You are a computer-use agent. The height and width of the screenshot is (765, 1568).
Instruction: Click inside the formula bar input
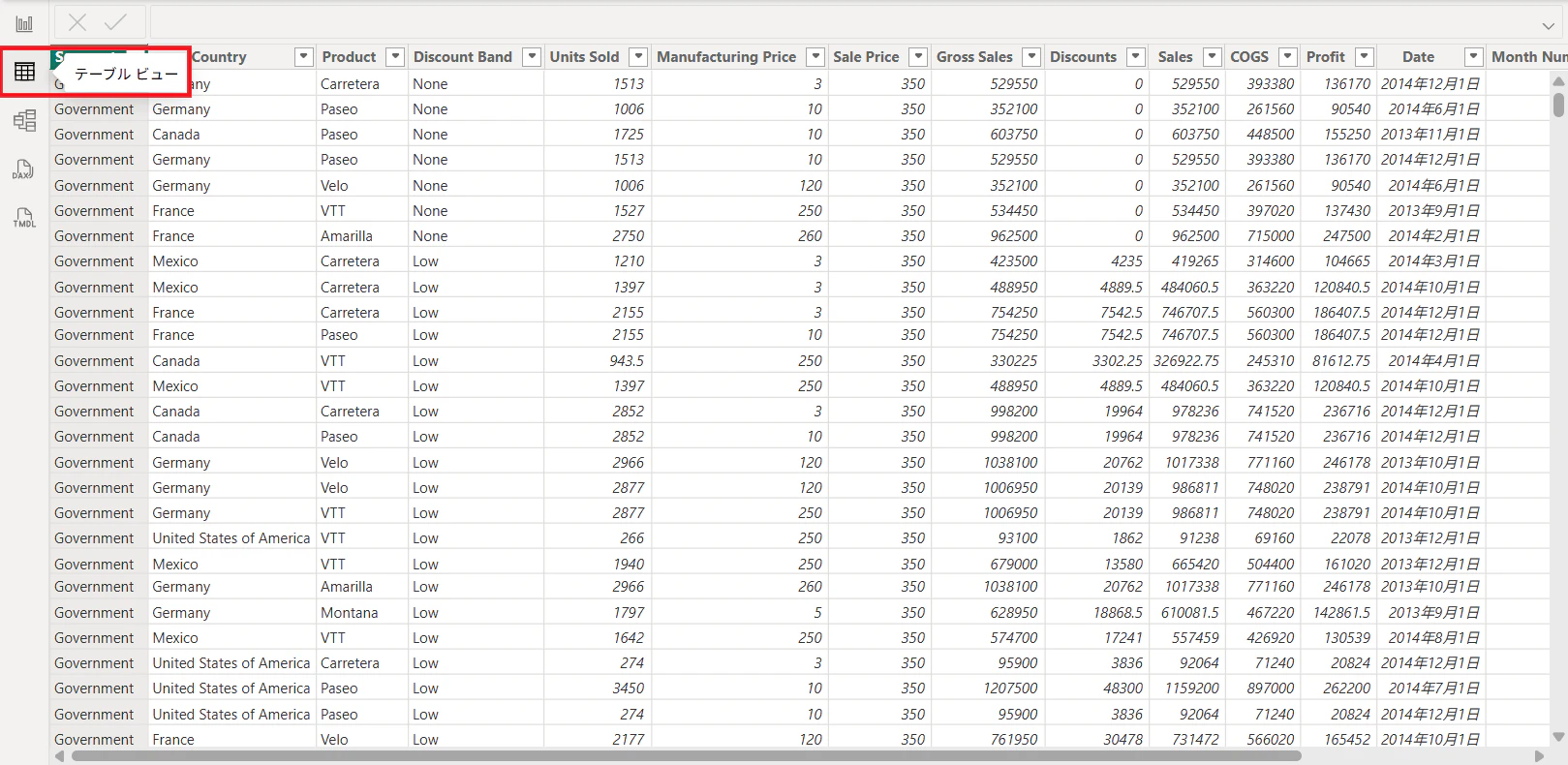[x=843, y=21]
